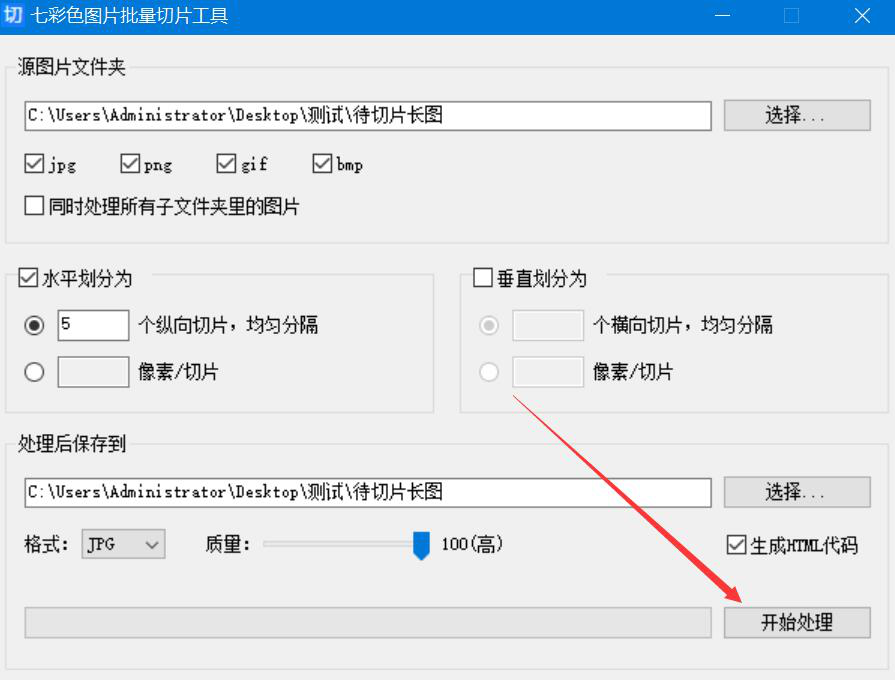Click the 处理后保存到 path field
The width and height of the screenshot is (895, 680).
368,493
